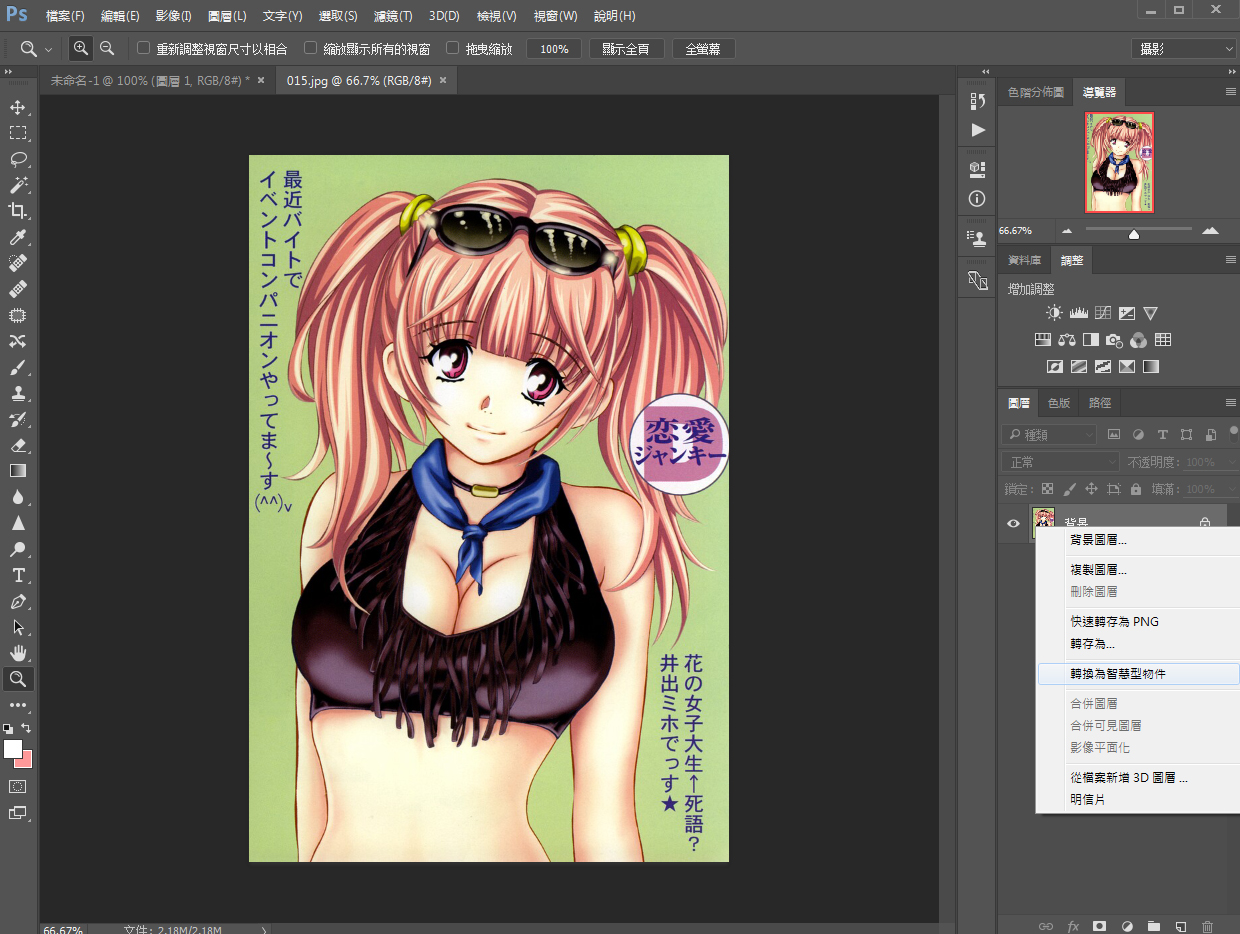This screenshot has height=934, width=1240.
Task: Click the 100% zoom button
Action: [x=554, y=48]
